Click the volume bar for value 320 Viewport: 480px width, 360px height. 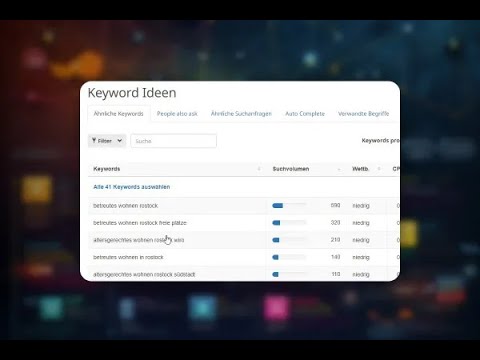(289, 223)
